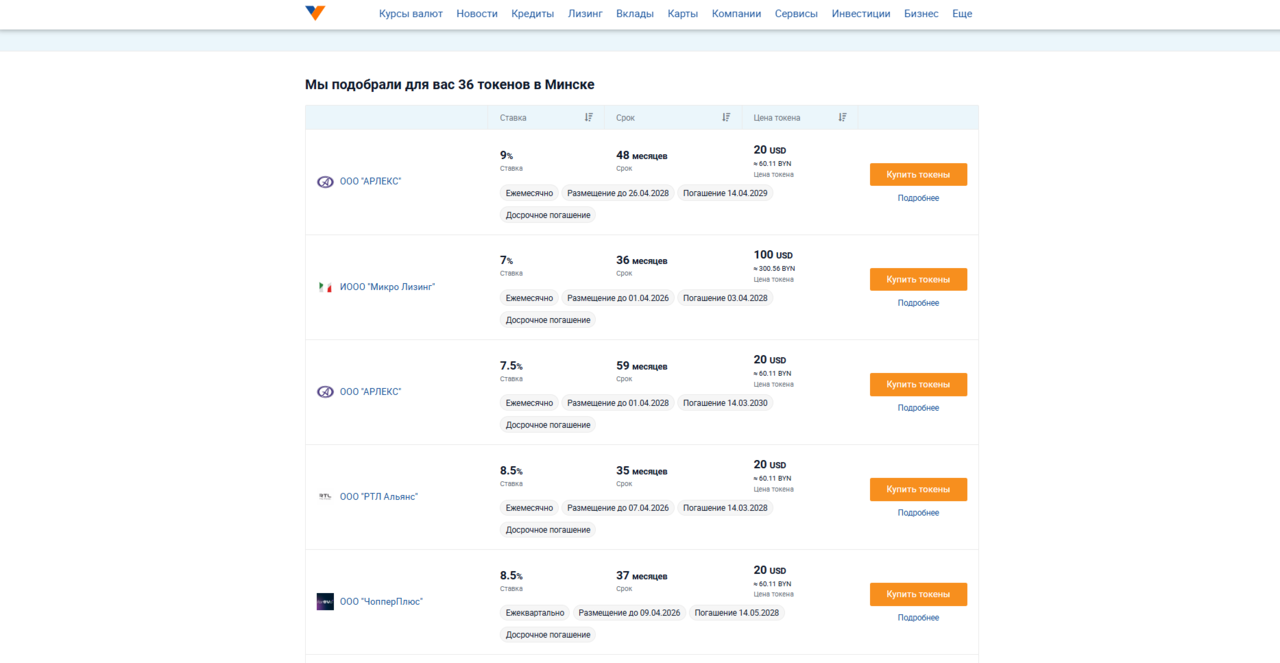Click the Досрочное погашение tag for Микро Лизинг

coord(548,320)
